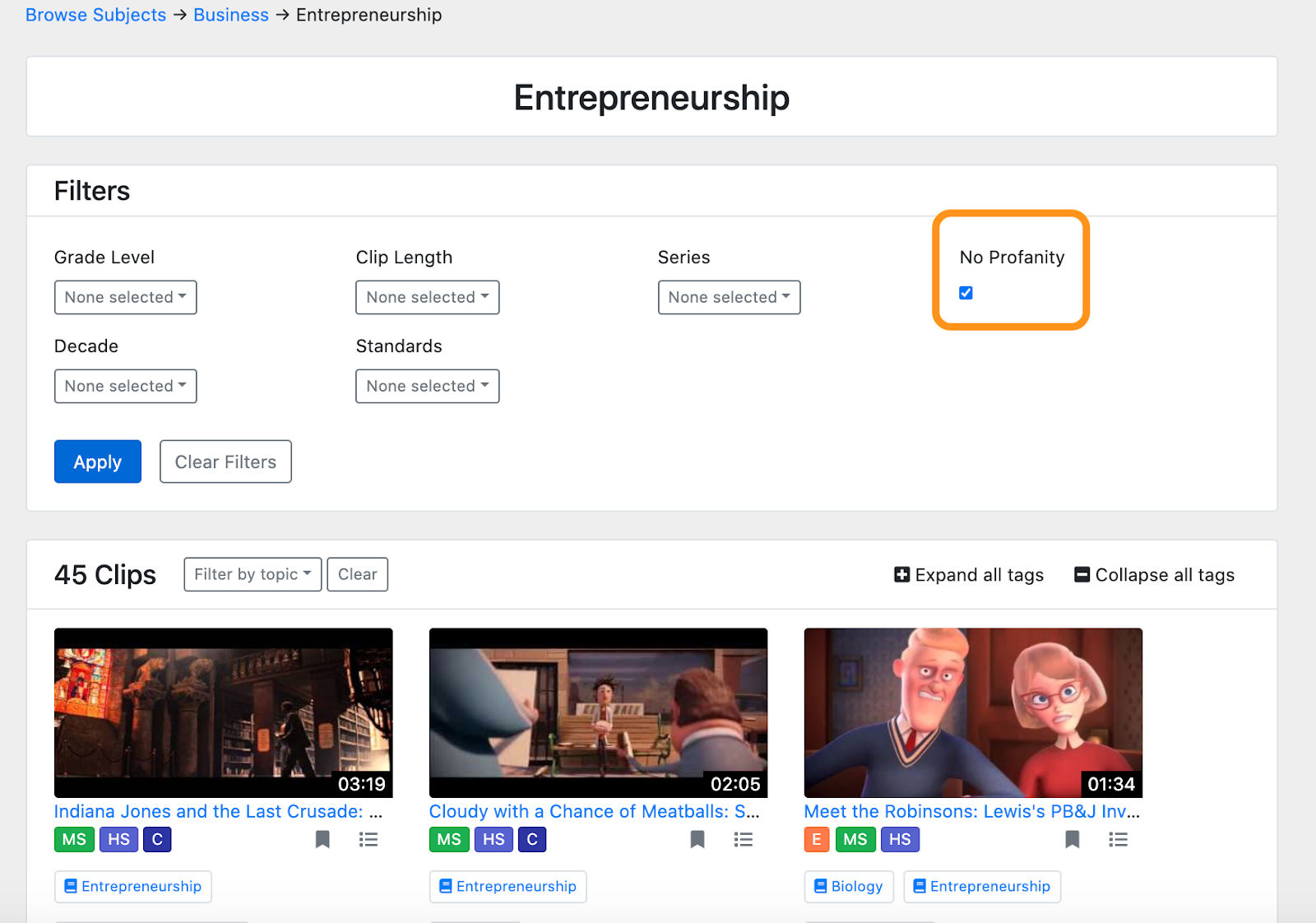Open playlist icon for Meet the Robinsons clip
The width and height of the screenshot is (1316, 923).
point(1119,839)
